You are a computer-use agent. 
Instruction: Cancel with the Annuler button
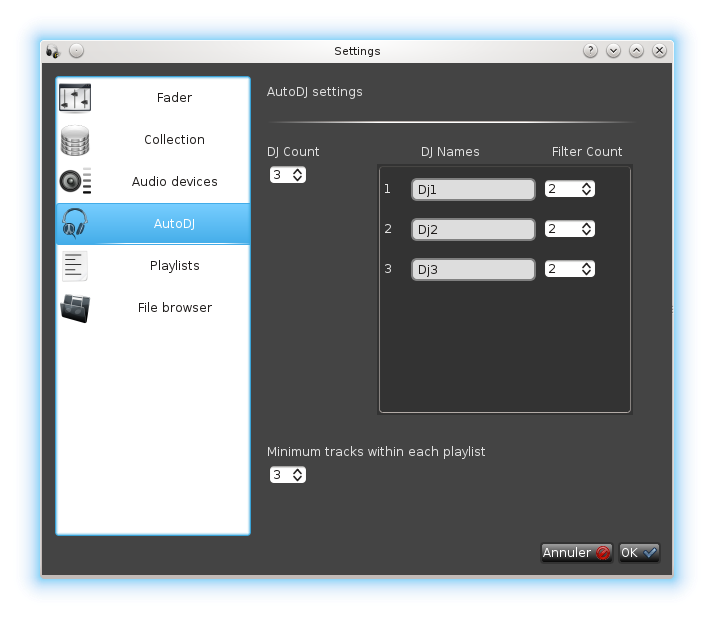pos(576,552)
